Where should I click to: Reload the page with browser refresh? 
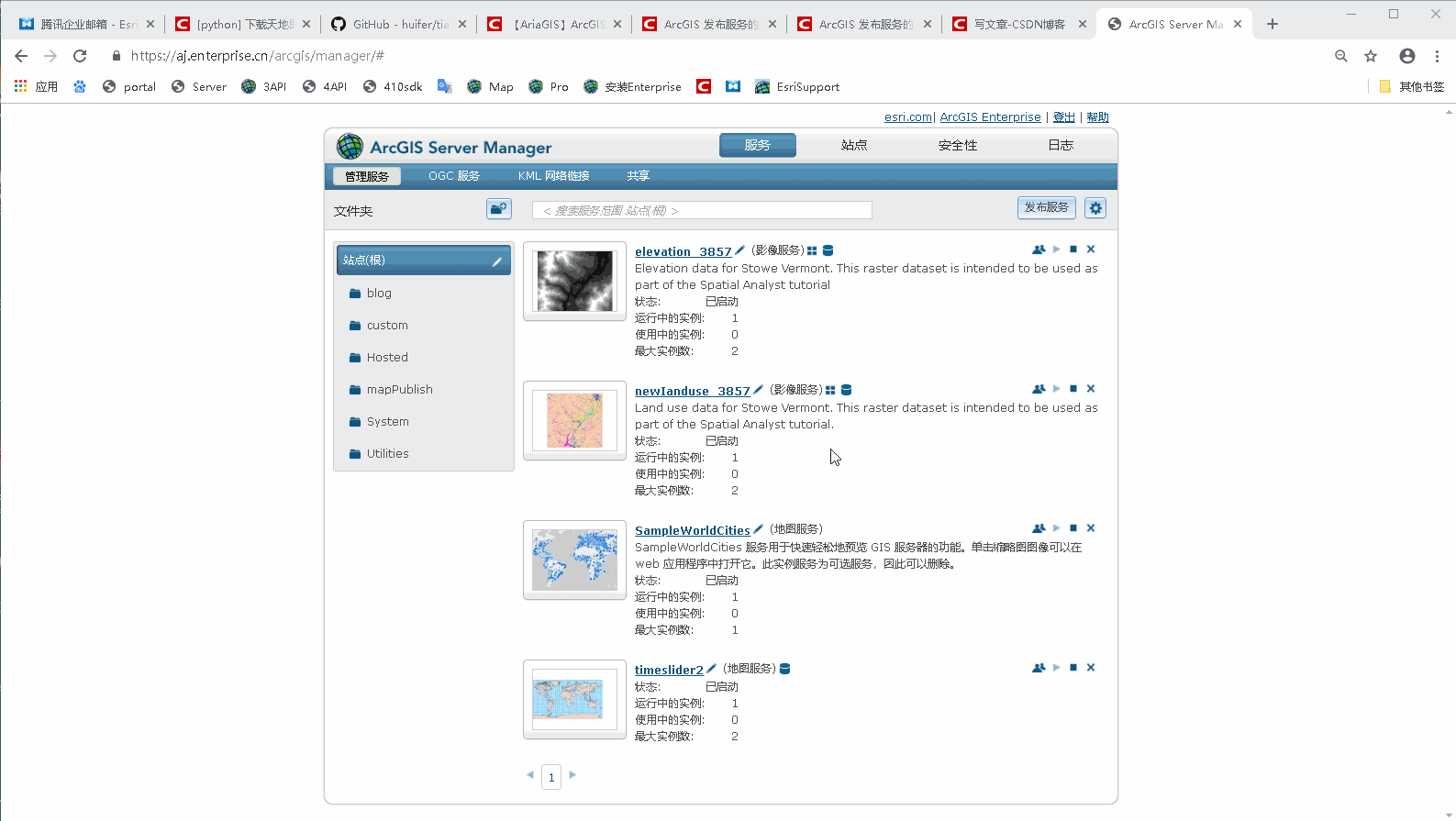point(80,56)
